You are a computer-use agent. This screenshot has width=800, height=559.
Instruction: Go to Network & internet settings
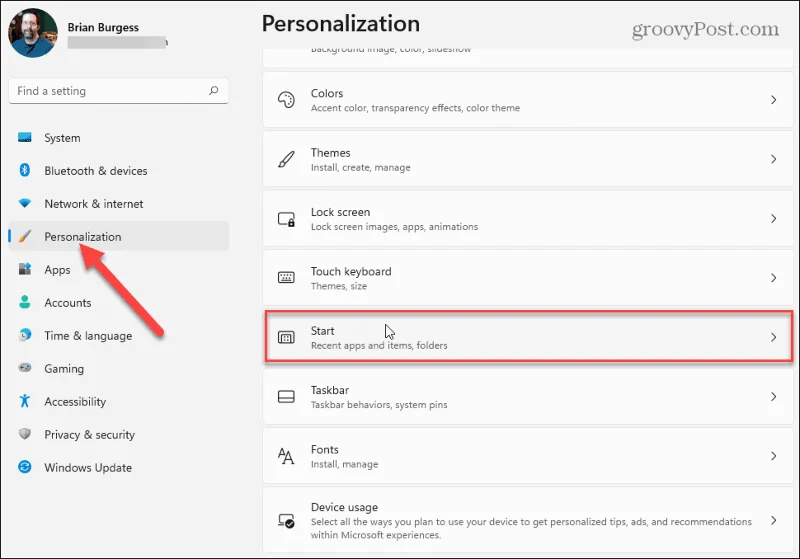118,204
